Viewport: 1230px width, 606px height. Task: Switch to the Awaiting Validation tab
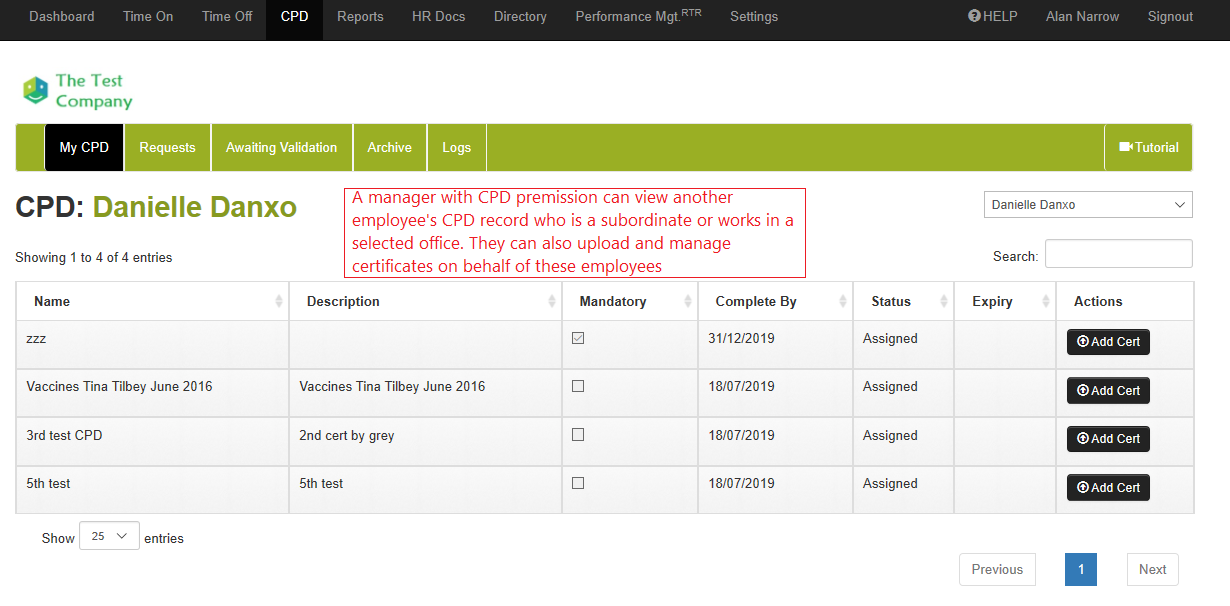(281, 147)
